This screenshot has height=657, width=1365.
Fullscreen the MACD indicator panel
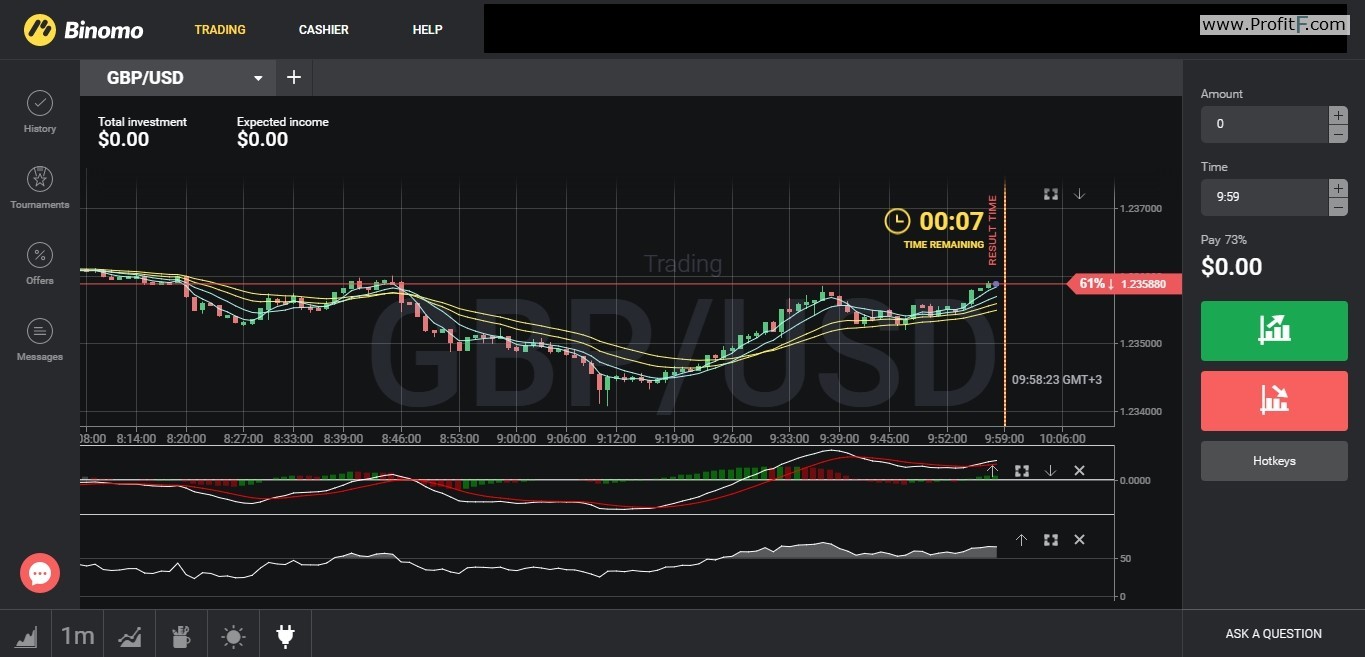1021,470
